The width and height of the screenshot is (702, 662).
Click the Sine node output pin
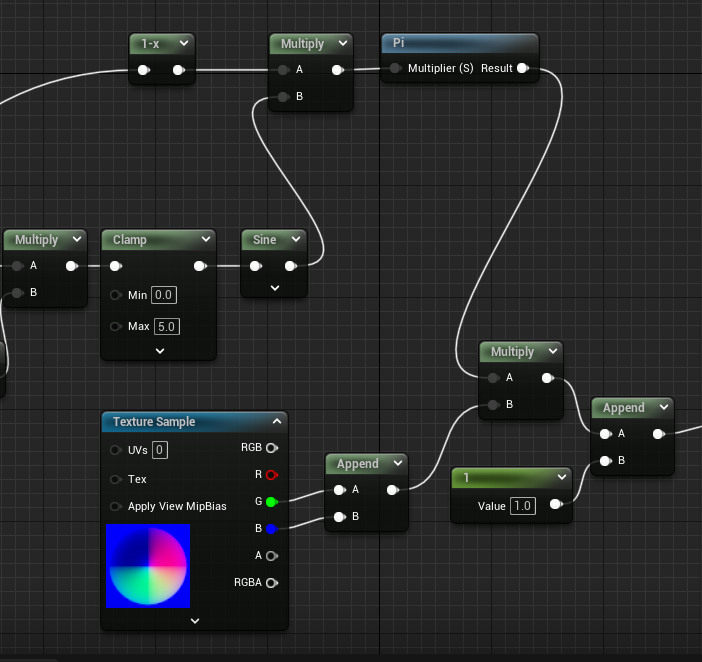(291, 266)
